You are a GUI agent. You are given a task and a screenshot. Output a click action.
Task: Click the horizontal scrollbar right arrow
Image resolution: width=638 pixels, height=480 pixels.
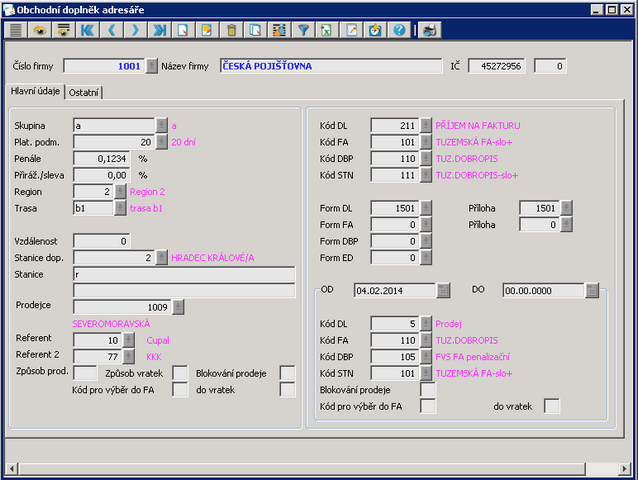pyautogui.click(x=626, y=468)
